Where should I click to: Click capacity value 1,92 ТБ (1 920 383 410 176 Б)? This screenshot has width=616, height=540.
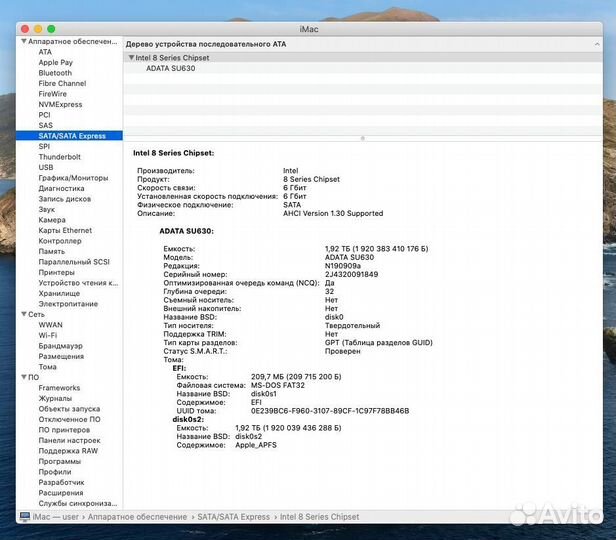(x=376, y=249)
